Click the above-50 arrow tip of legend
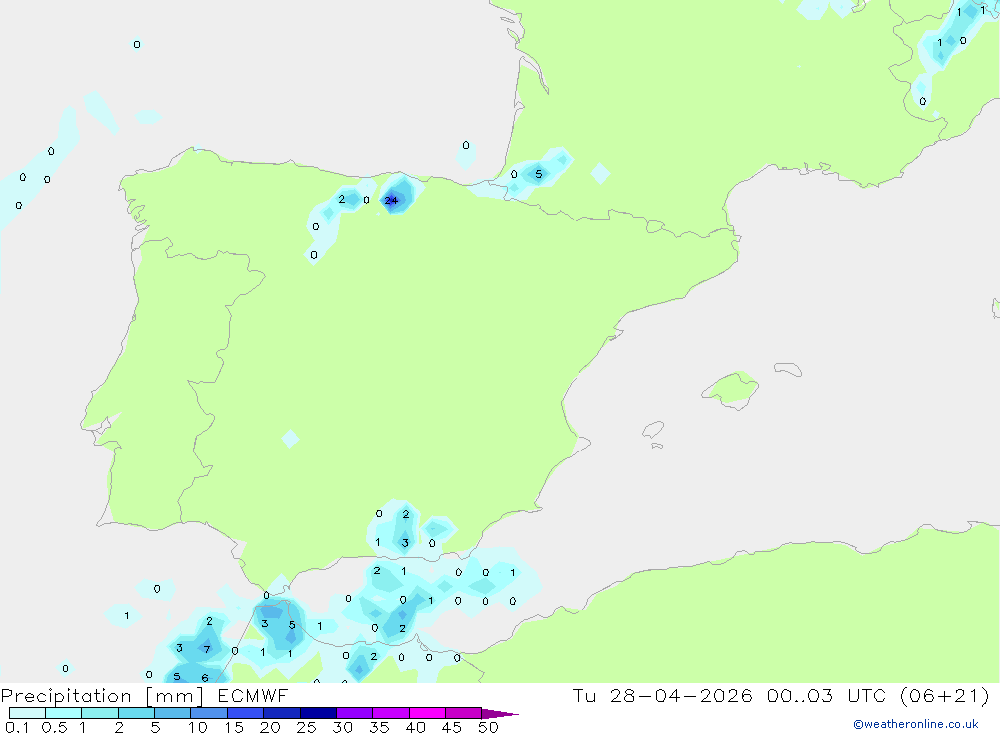1000x733 pixels. tap(500, 713)
